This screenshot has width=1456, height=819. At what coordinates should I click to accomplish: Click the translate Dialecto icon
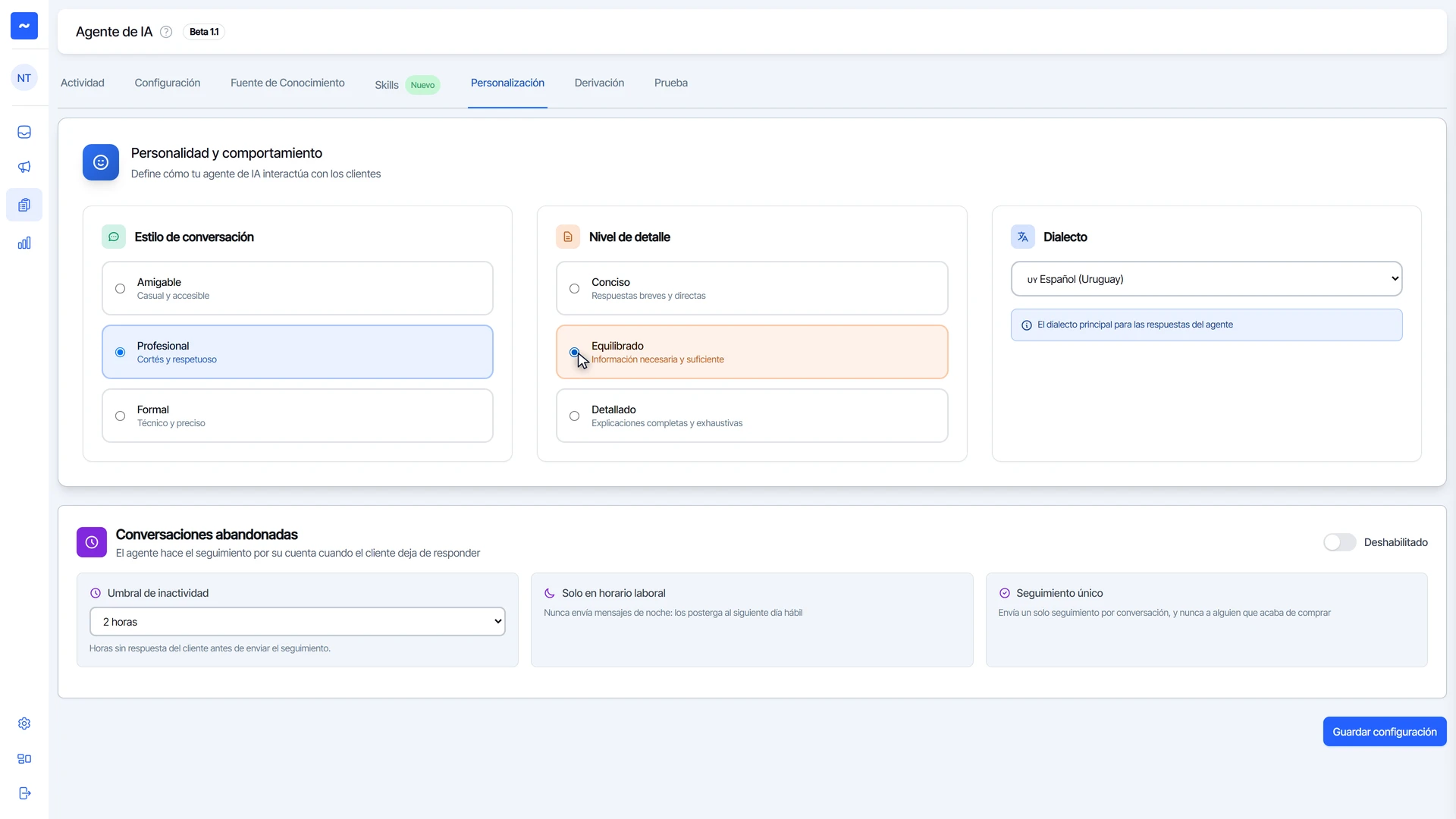pyautogui.click(x=1023, y=237)
